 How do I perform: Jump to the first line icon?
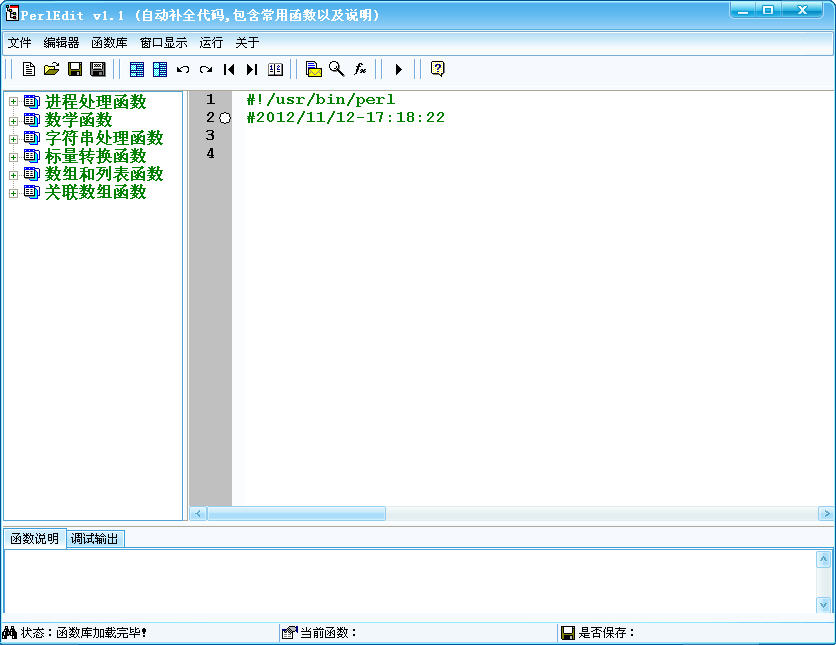pyautogui.click(x=229, y=69)
